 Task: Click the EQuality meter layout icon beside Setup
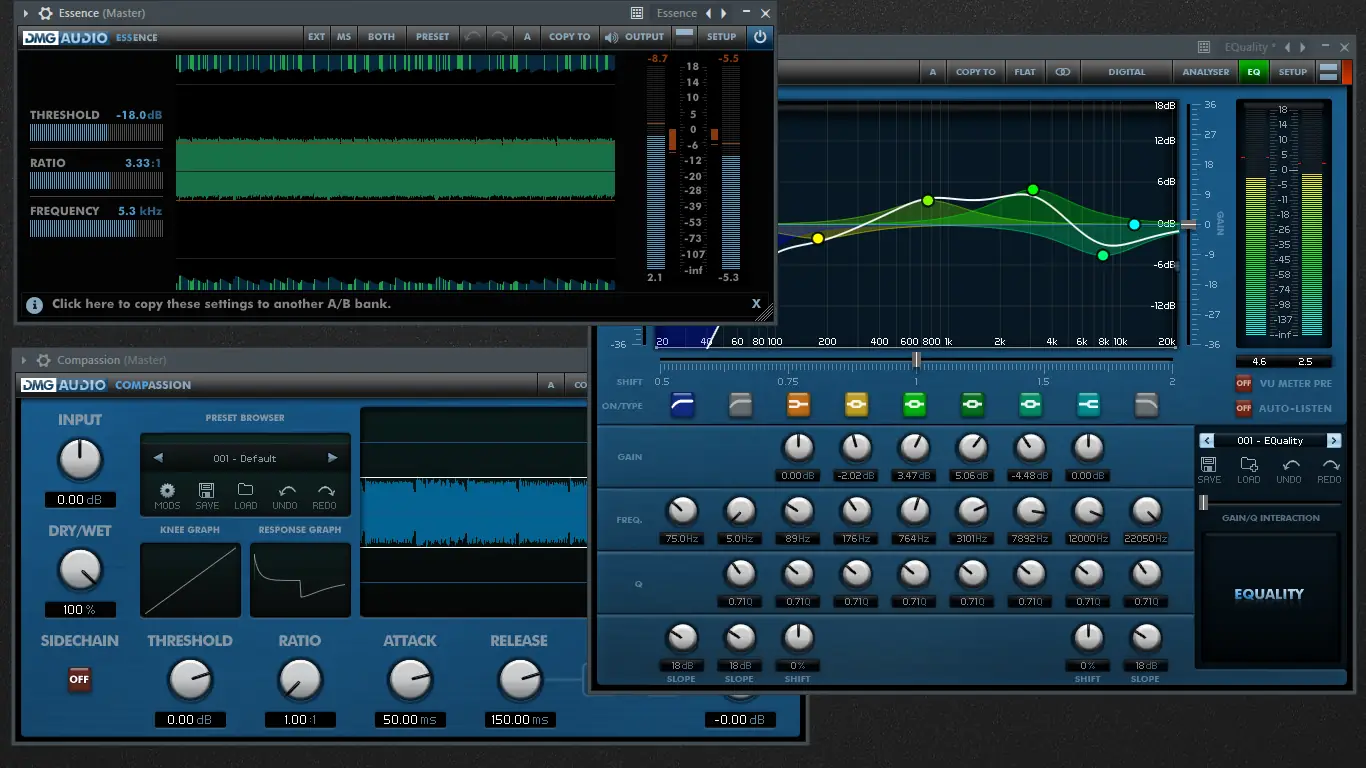[1328, 72]
